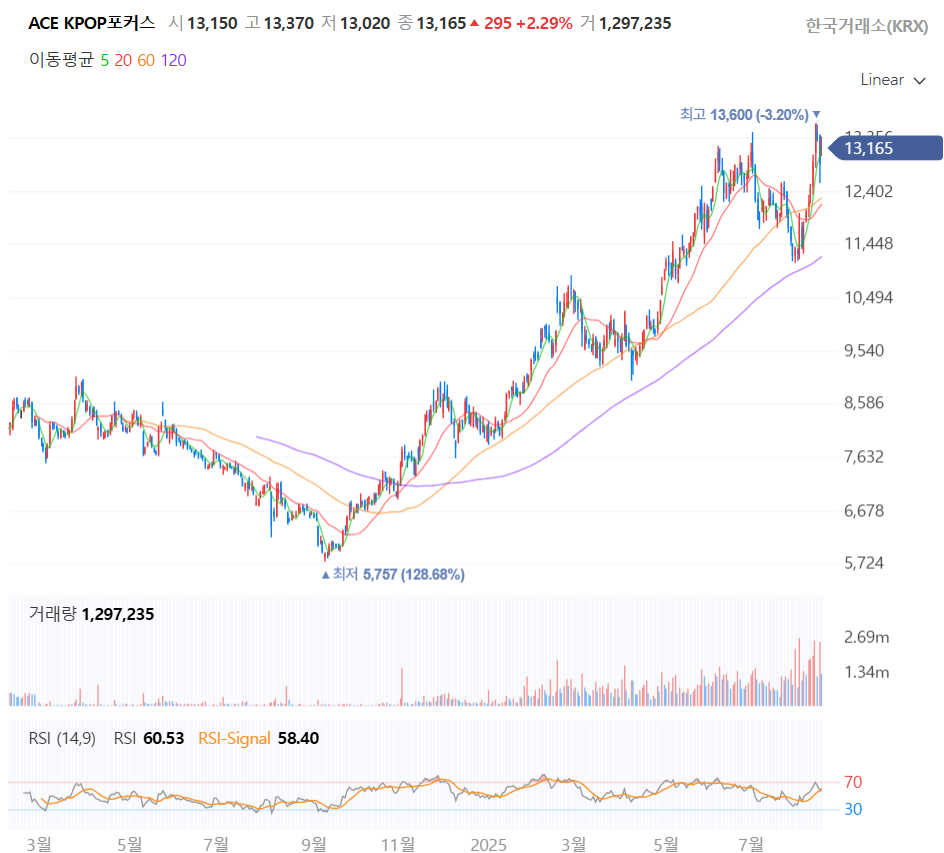Click the Linear dropdown chevron arrow

click(x=919, y=81)
